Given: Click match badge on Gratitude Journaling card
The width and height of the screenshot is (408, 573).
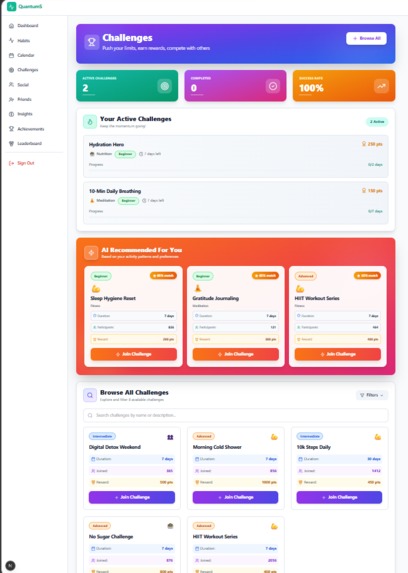Looking at the screenshot, I should click(x=265, y=276).
